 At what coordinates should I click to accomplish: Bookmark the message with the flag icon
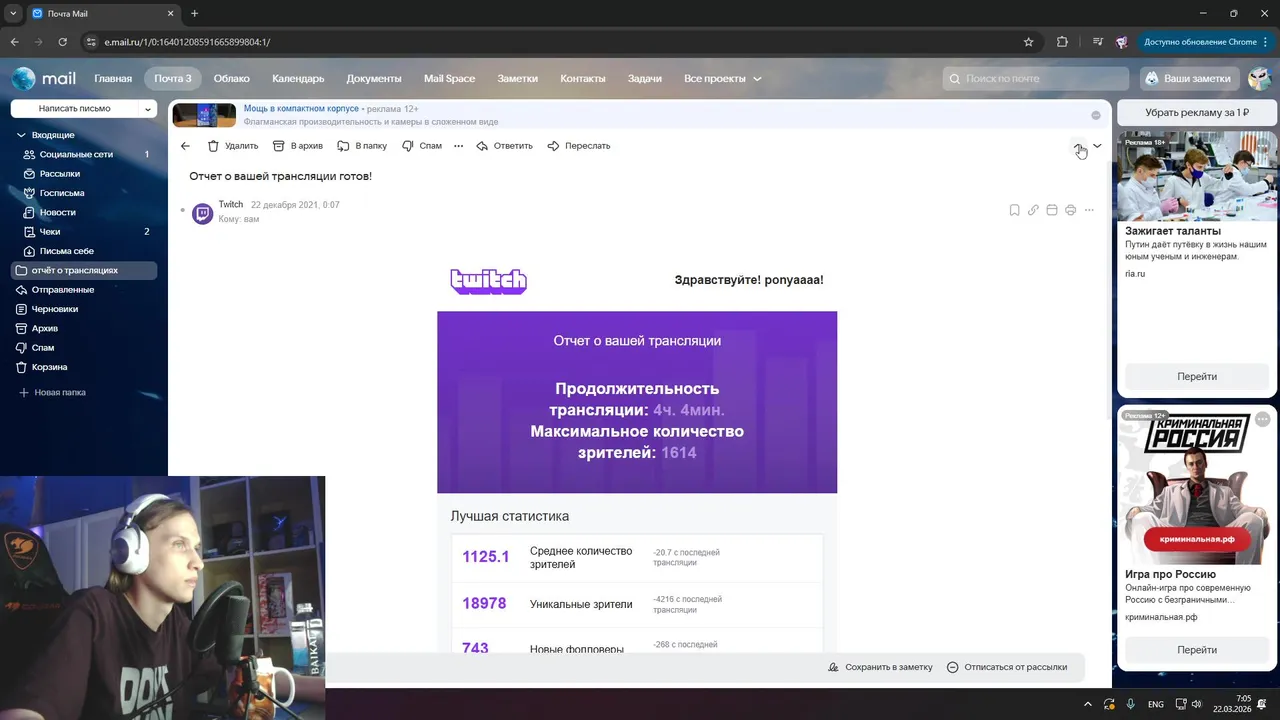point(1014,210)
